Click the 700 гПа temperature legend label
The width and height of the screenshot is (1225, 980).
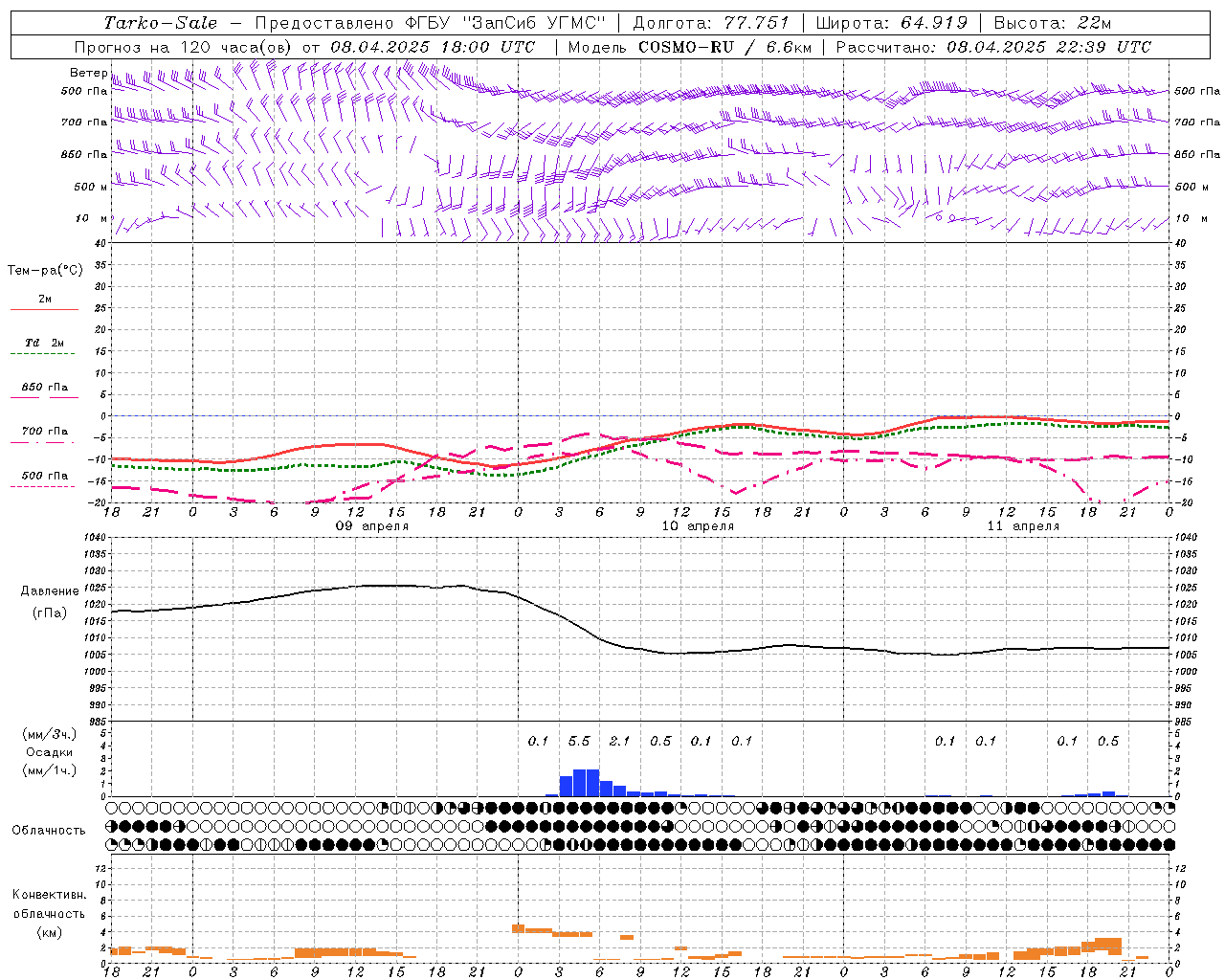pos(44,432)
